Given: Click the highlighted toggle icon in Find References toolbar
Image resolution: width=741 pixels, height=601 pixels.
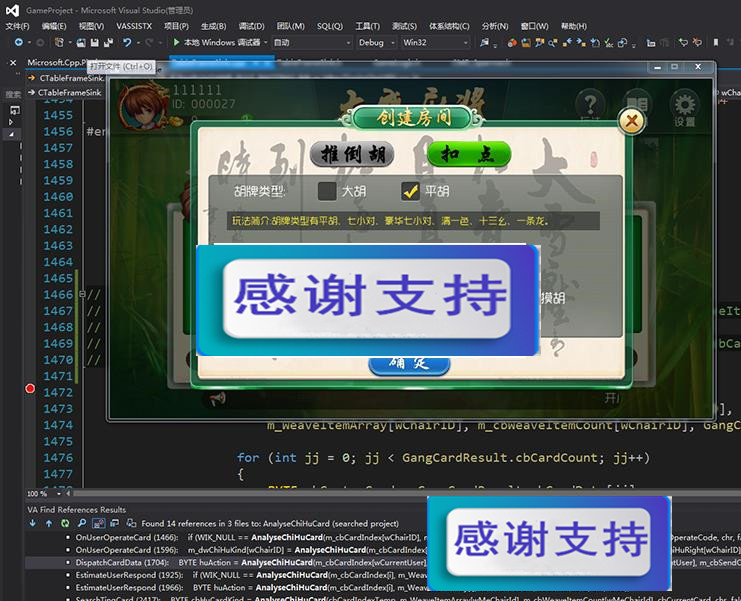Looking at the screenshot, I should 98,523.
